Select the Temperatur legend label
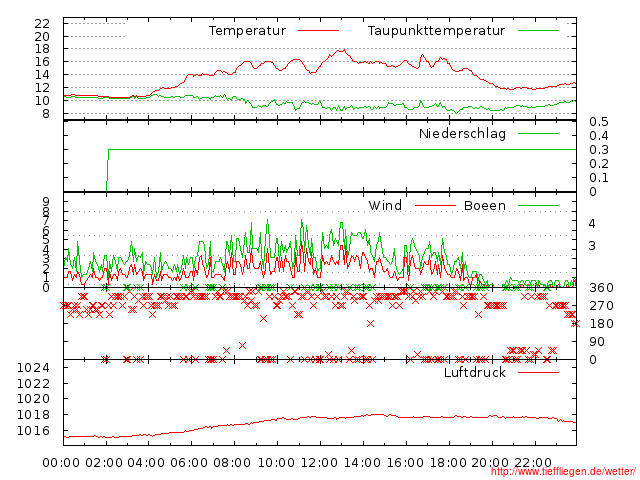The image size is (640, 480). 247,31
